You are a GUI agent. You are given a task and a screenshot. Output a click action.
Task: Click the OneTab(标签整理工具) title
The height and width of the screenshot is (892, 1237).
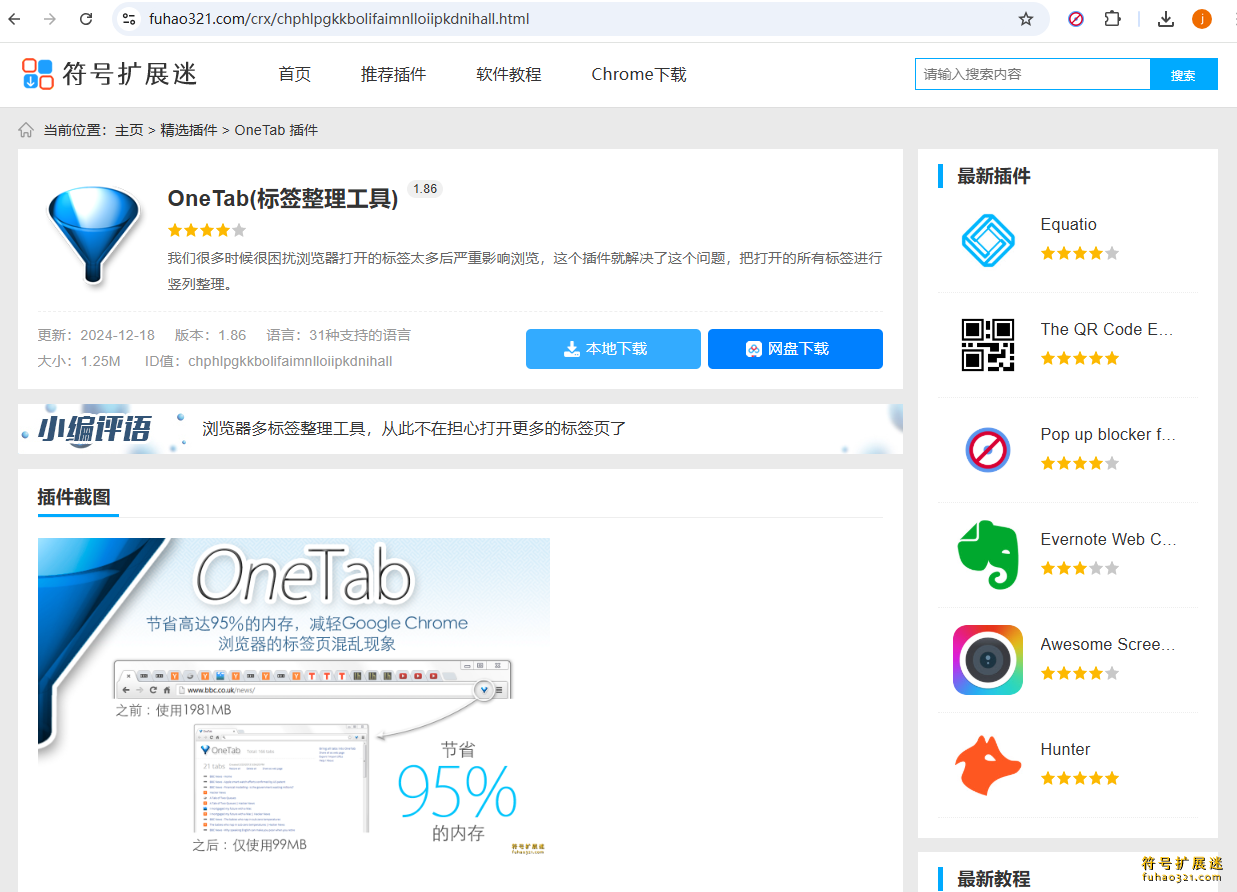(283, 198)
